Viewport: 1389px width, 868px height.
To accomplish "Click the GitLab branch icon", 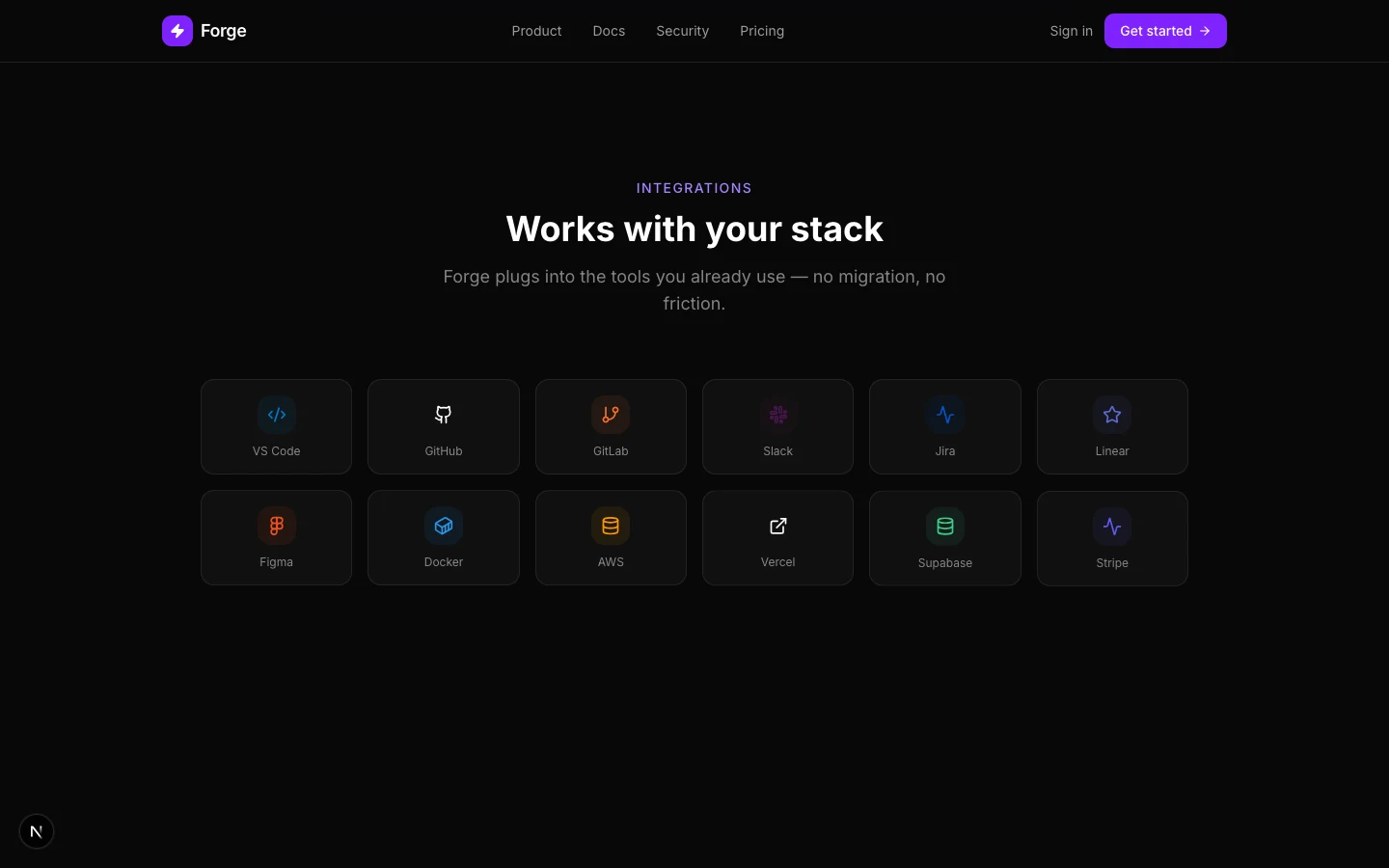I will [611, 415].
